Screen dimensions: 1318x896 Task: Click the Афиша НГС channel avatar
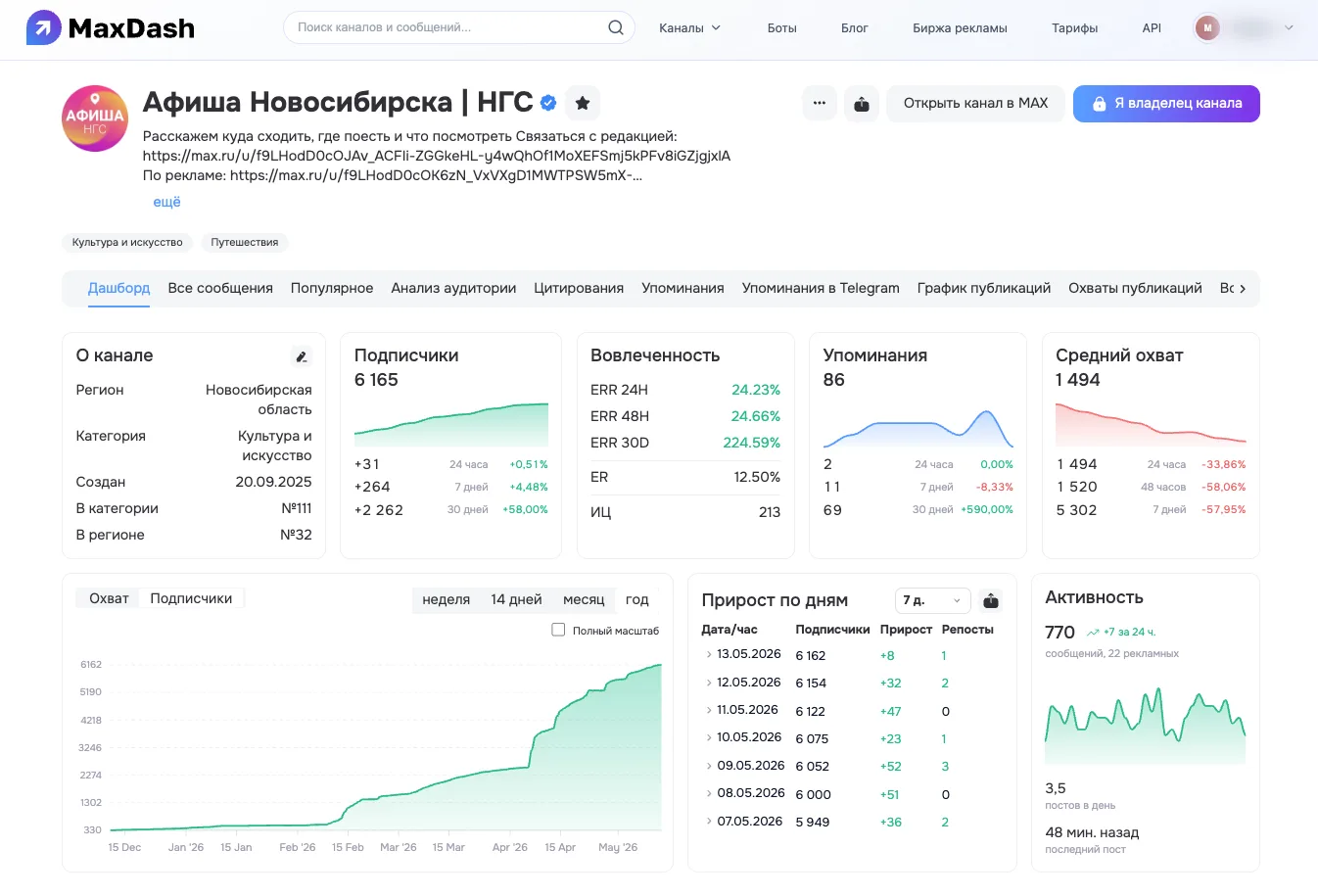click(x=95, y=118)
